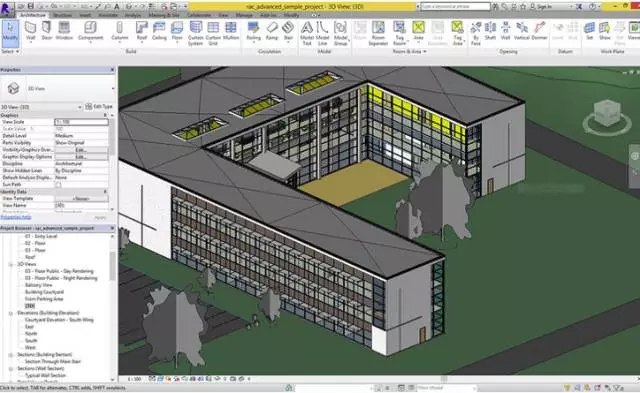Switch to the Structure ribbon tab

click(62, 15)
